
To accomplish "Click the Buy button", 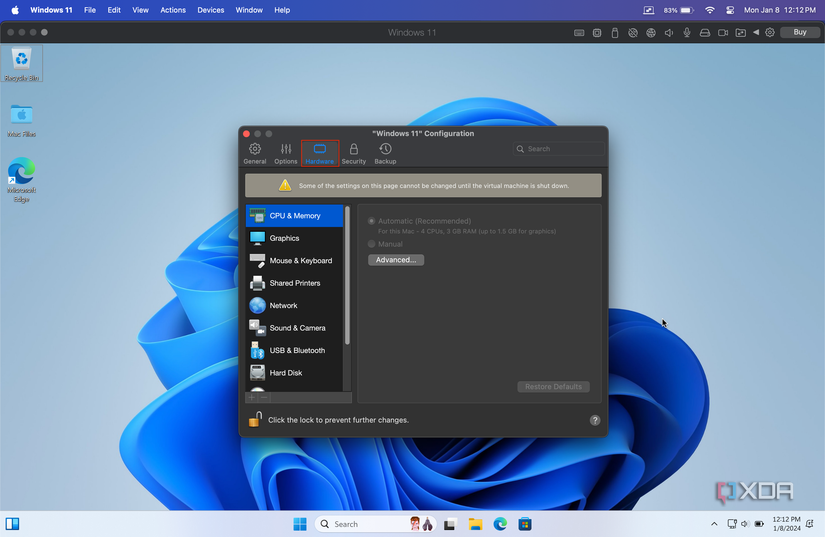I will click(800, 32).
